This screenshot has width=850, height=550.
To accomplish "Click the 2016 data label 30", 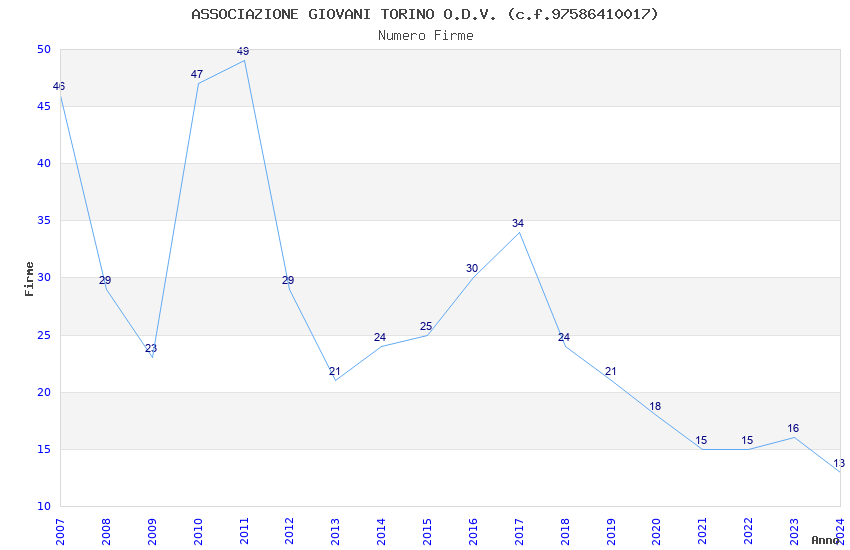I will [x=472, y=268].
